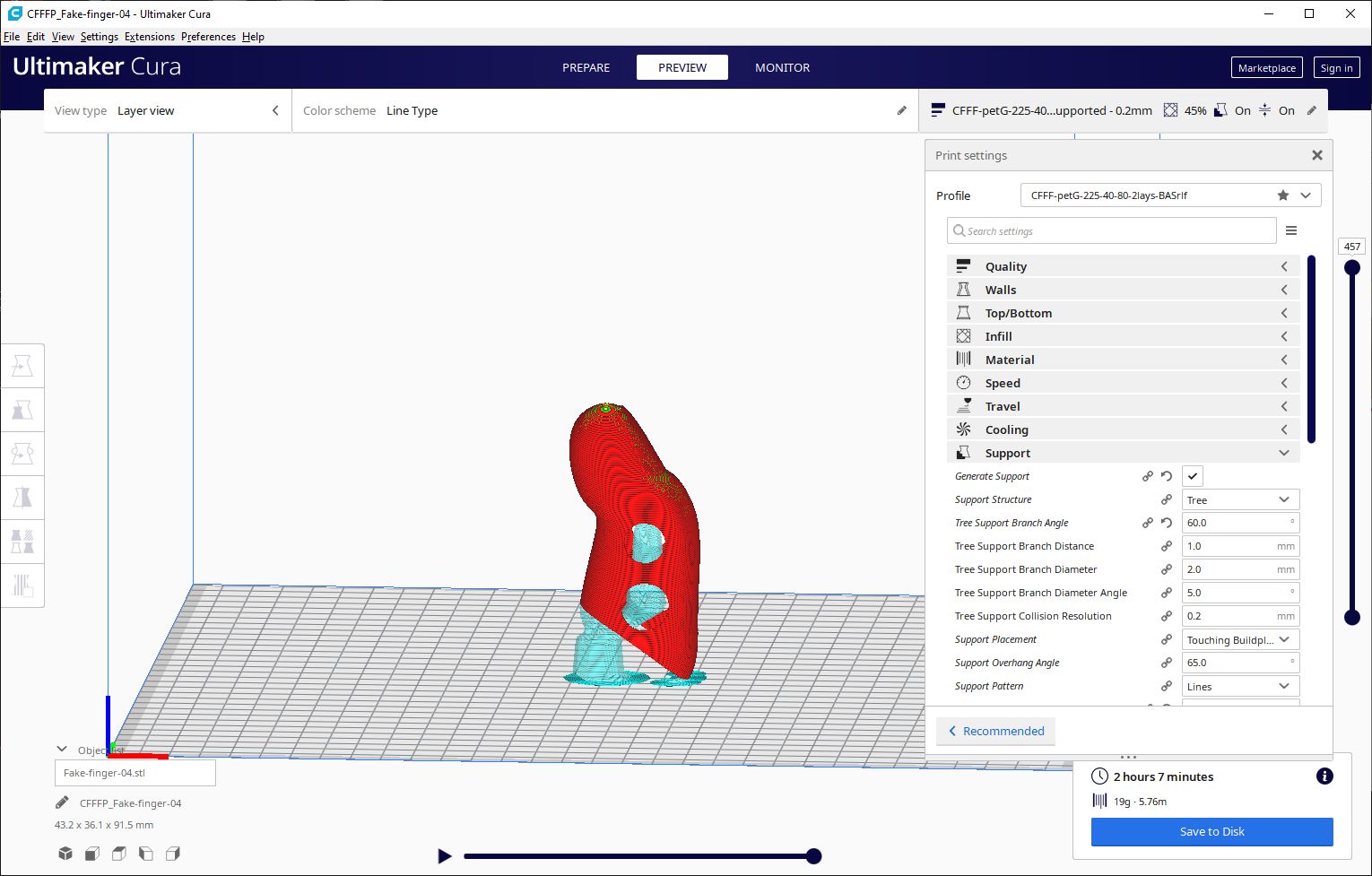
Task: Open the Extensions menu
Action: [150, 37]
